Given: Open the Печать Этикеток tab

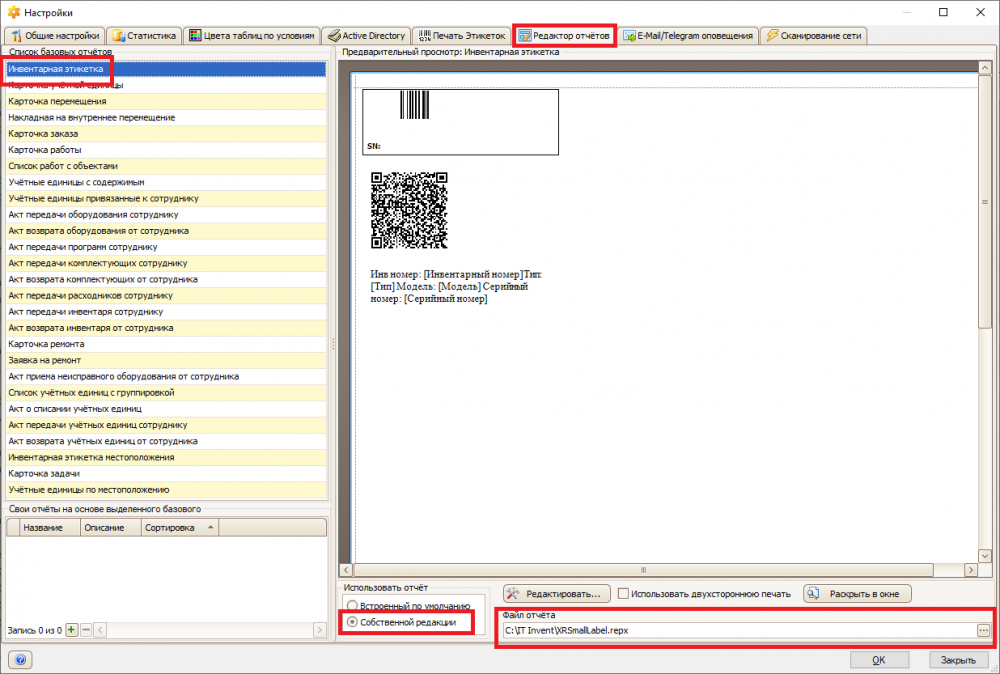Looking at the screenshot, I should coord(462,36).
